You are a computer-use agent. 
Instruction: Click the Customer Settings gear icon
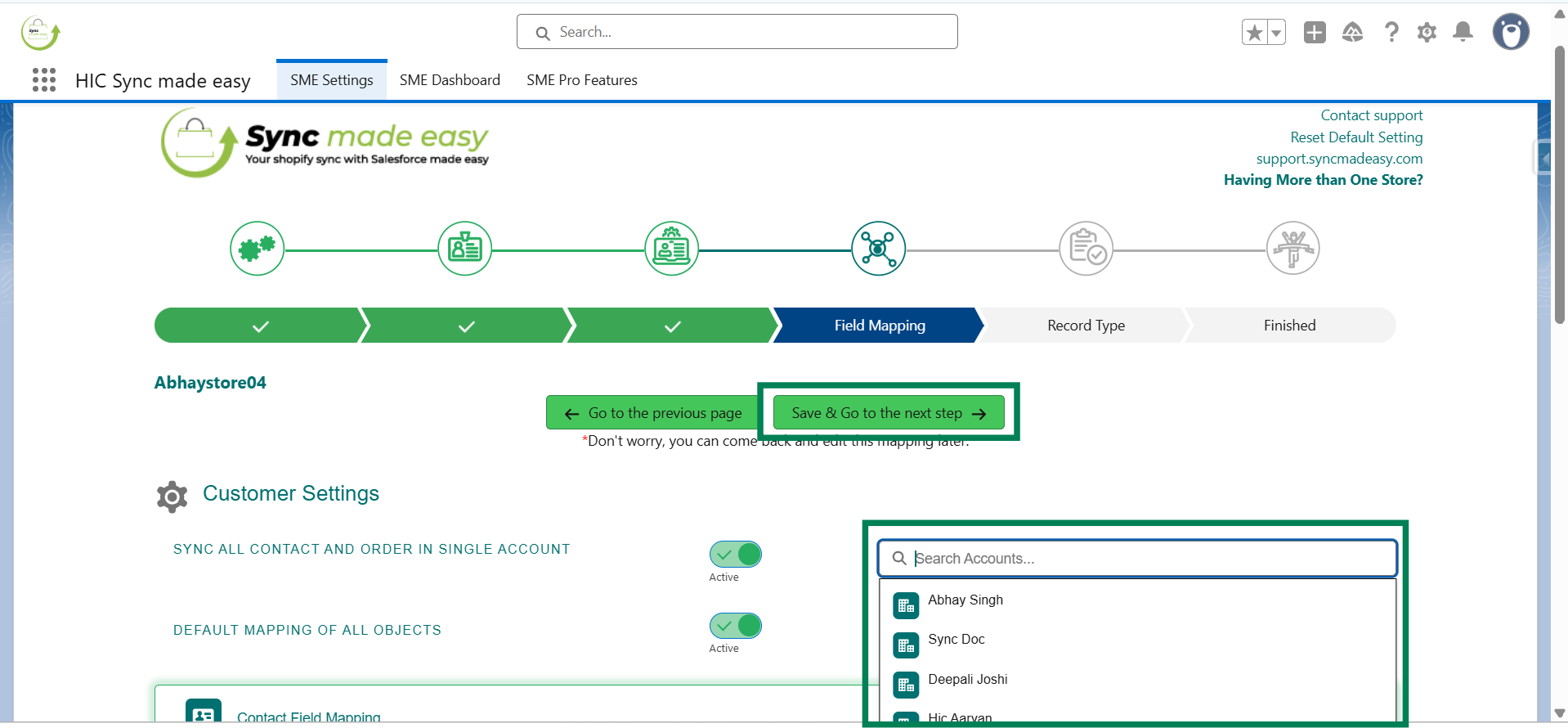click(172, 497)
